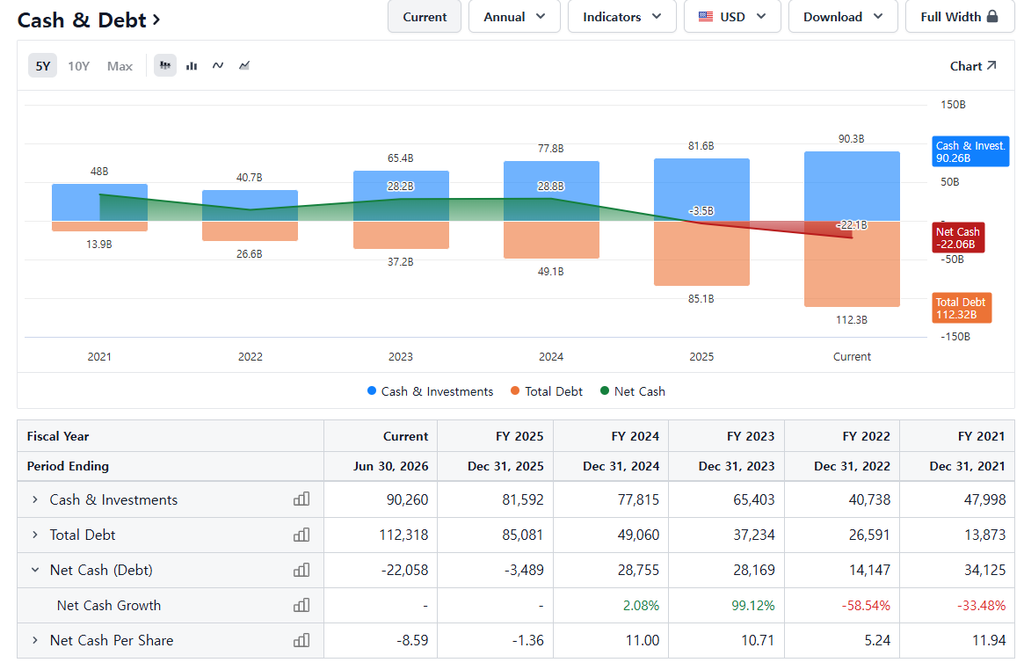Image resolution: width=1024 pixels, height=664 pixels.
Task: Toggle Total Debt legend series
Action: pos(547,391)
